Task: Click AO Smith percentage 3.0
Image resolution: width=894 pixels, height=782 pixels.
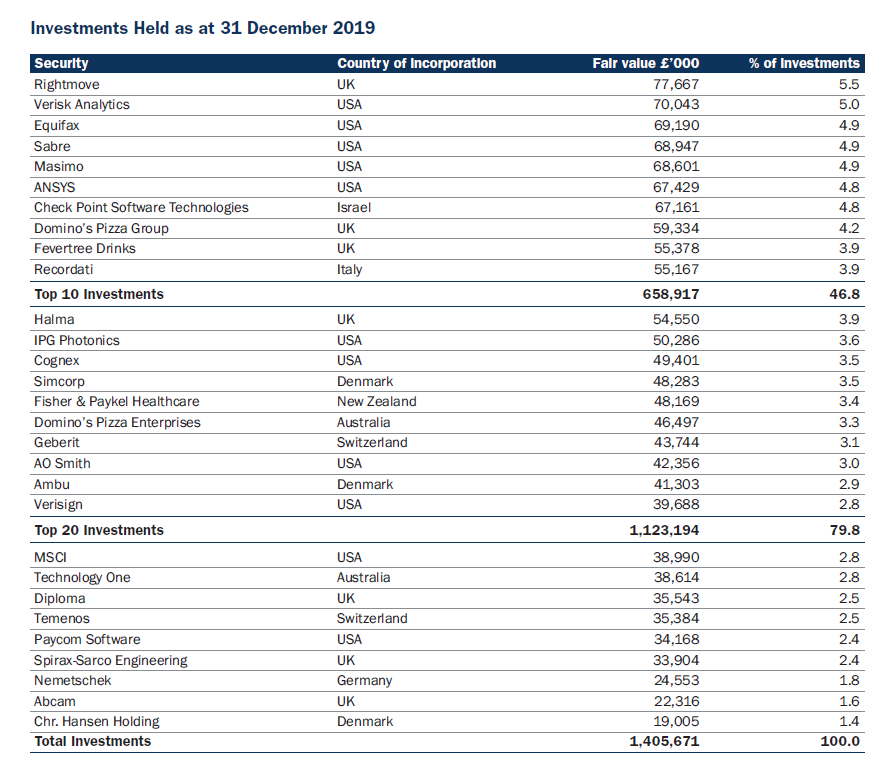Action: 849,463
